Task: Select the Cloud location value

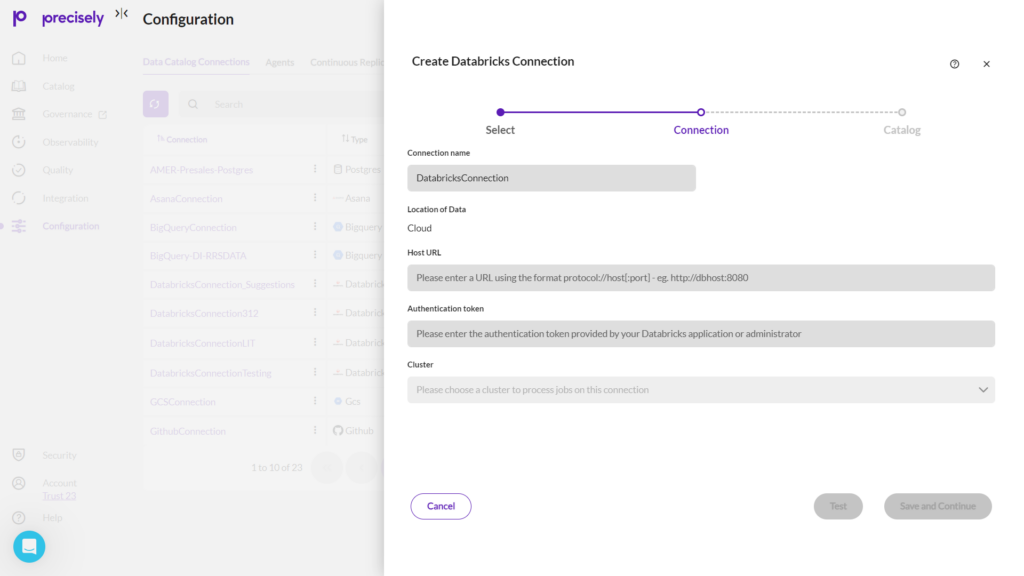Action: [419, 228]
